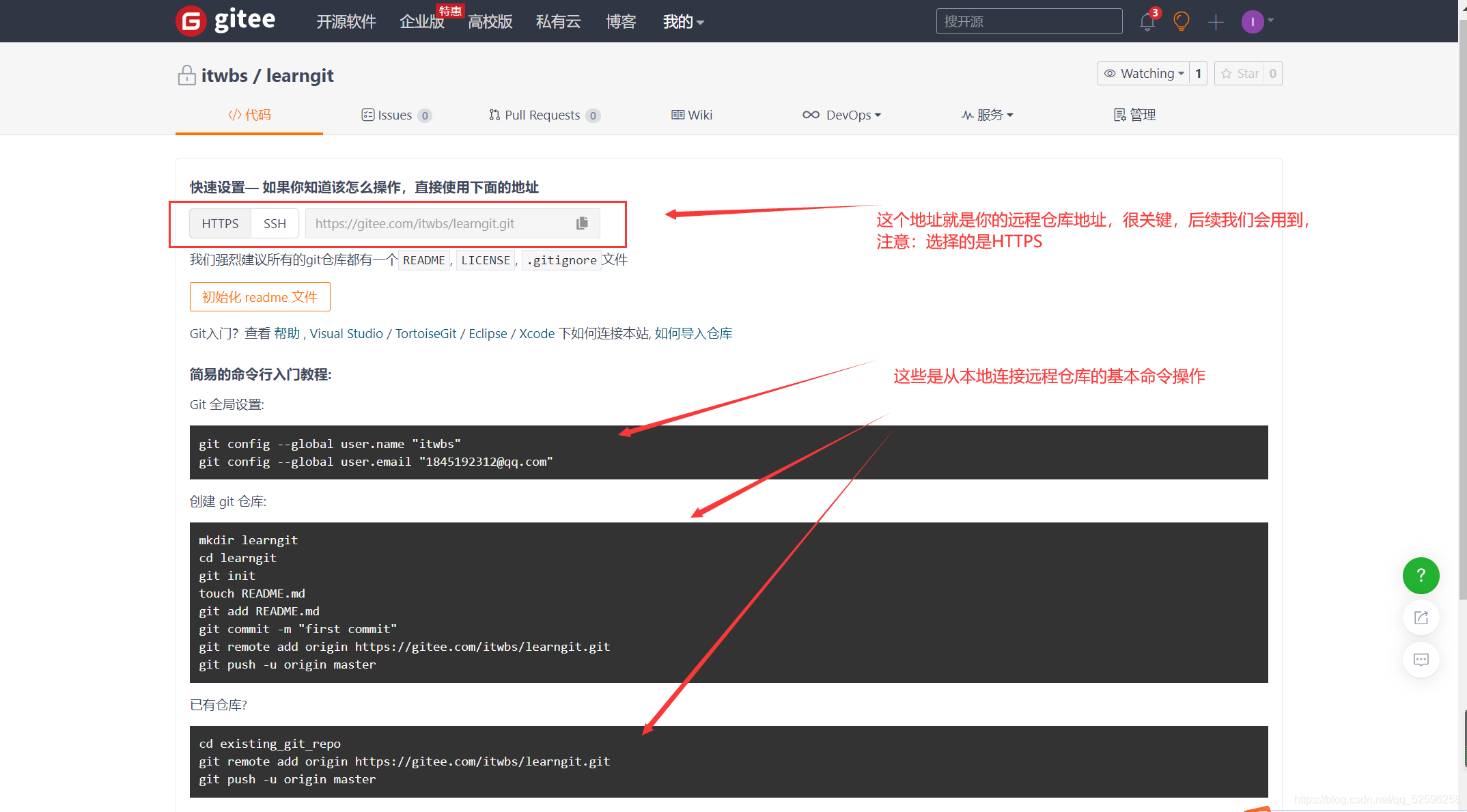Image resolution: width=1467 pixels, height=812 pixels.
Task: Expand the 服务 dropdown
Action: [988, 115]
